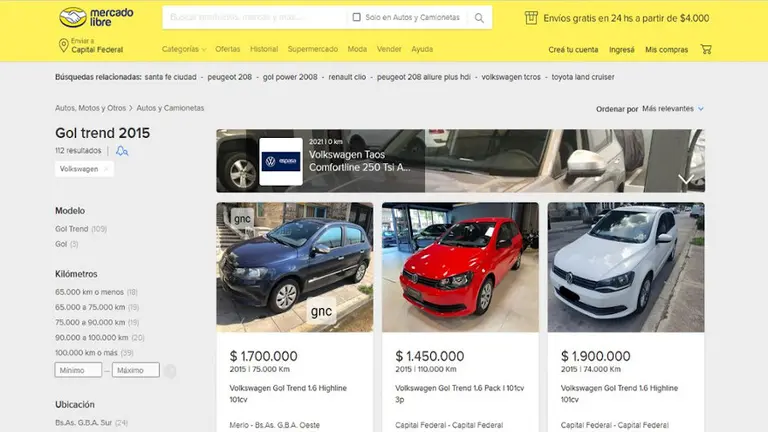Screen dimensions: 768x432
Task: Filter '65.000 a 75.000 km'
Action: 90,307
